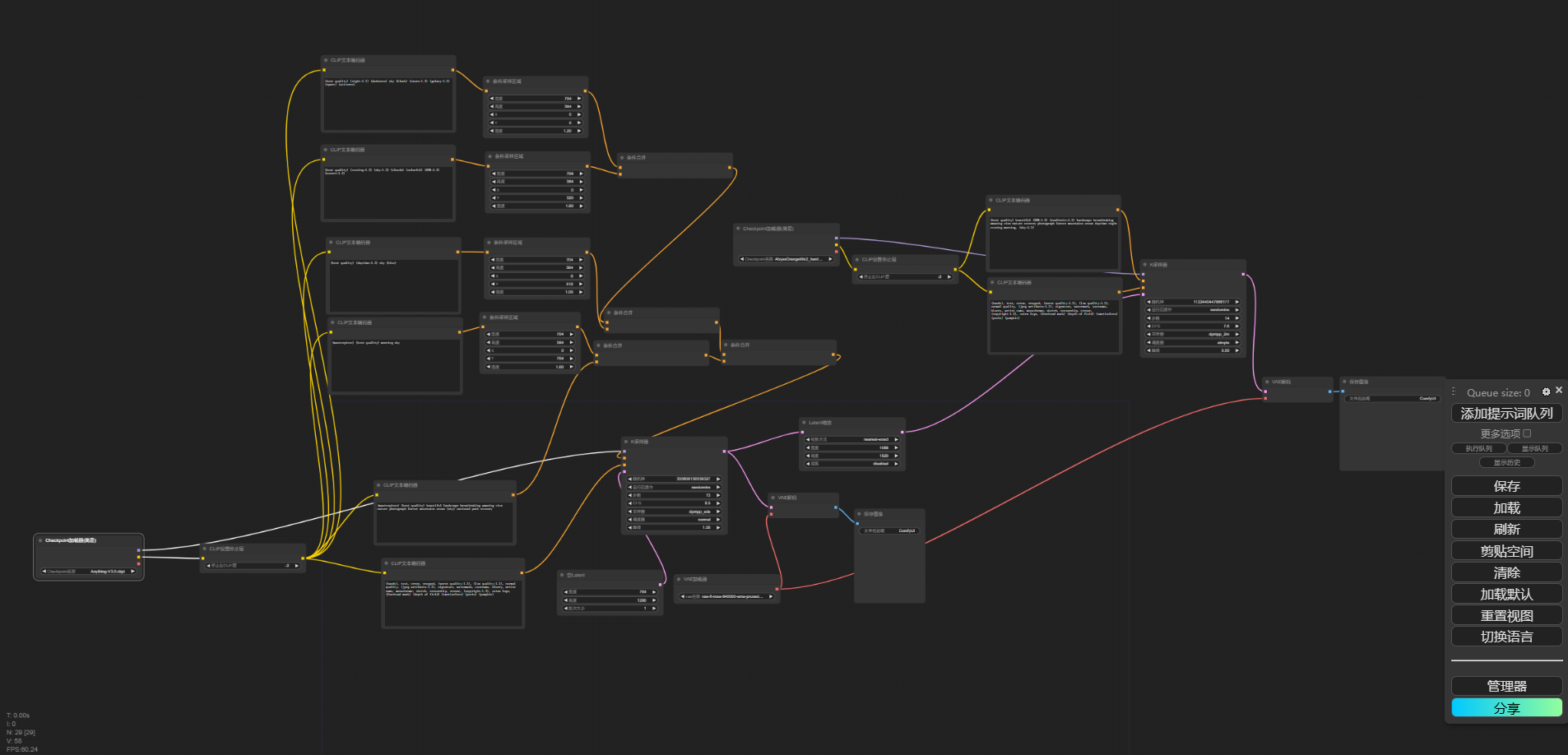The image size is (1568, 755).
Task: Toggle collapse on the topmost CLIP文本编码器 node
Action: [326, 60]
